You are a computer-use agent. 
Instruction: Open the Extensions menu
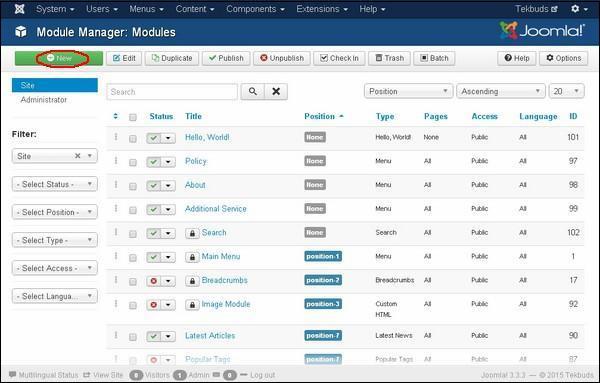pyautogui.click(x=322, y=9)
